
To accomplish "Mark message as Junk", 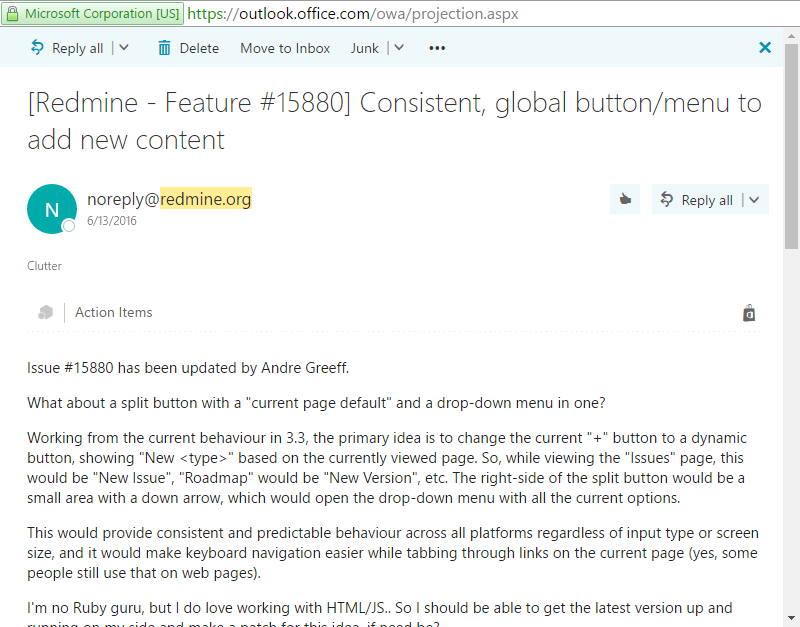I will point(364,48).
